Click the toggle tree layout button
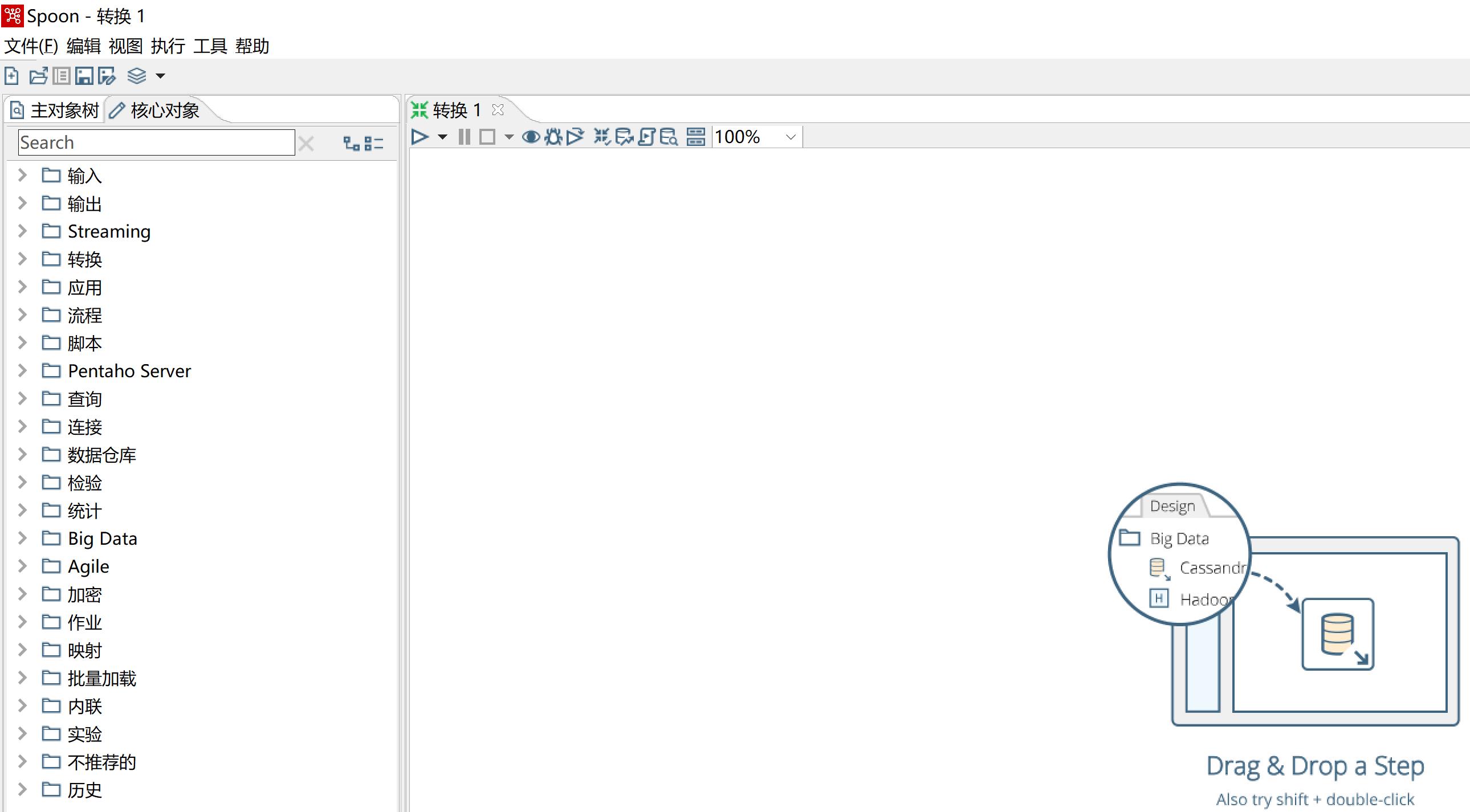Image resolution: width=1470 pixels, height=812 pixels. (x=352, y=143)
